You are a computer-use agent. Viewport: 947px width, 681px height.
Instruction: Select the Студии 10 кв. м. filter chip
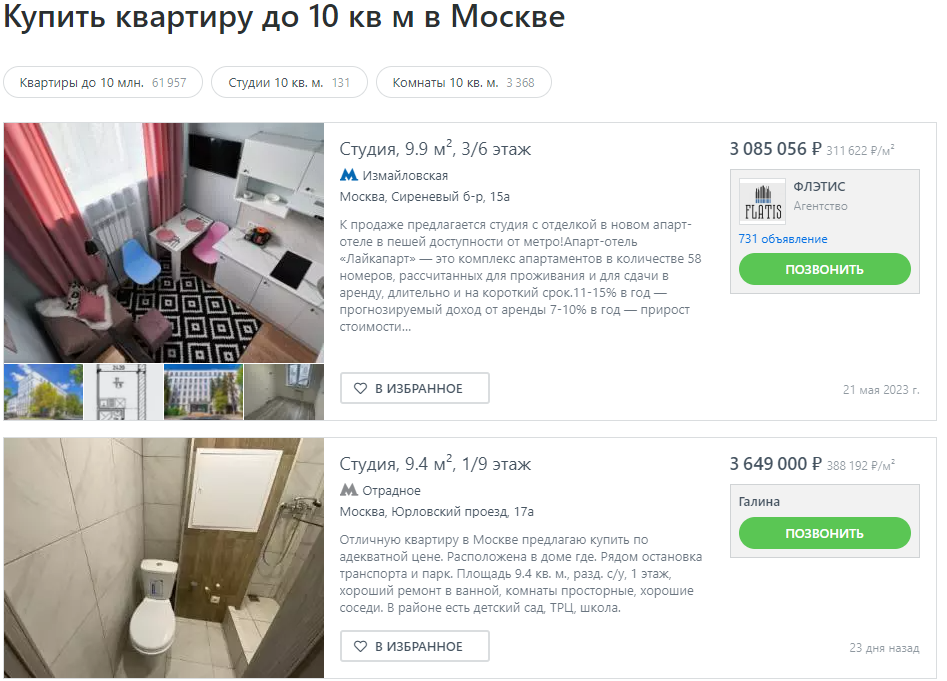point(289,82)
